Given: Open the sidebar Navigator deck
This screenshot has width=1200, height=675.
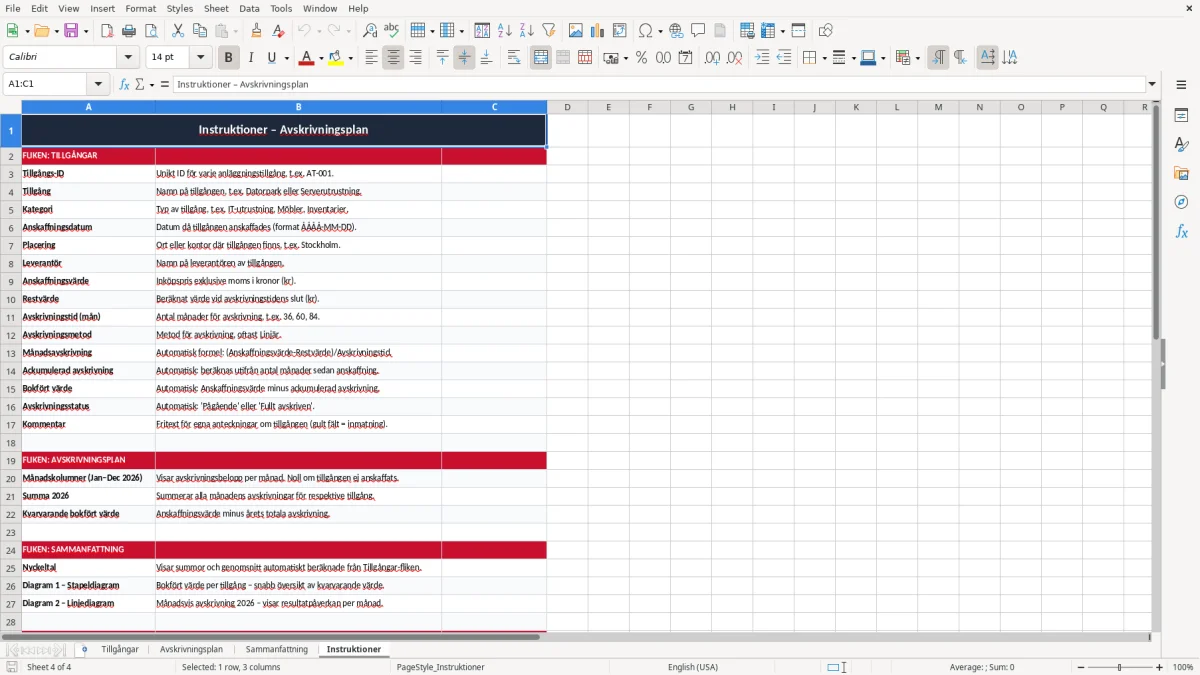Looking at the screenshot, I should point(1181,202).
